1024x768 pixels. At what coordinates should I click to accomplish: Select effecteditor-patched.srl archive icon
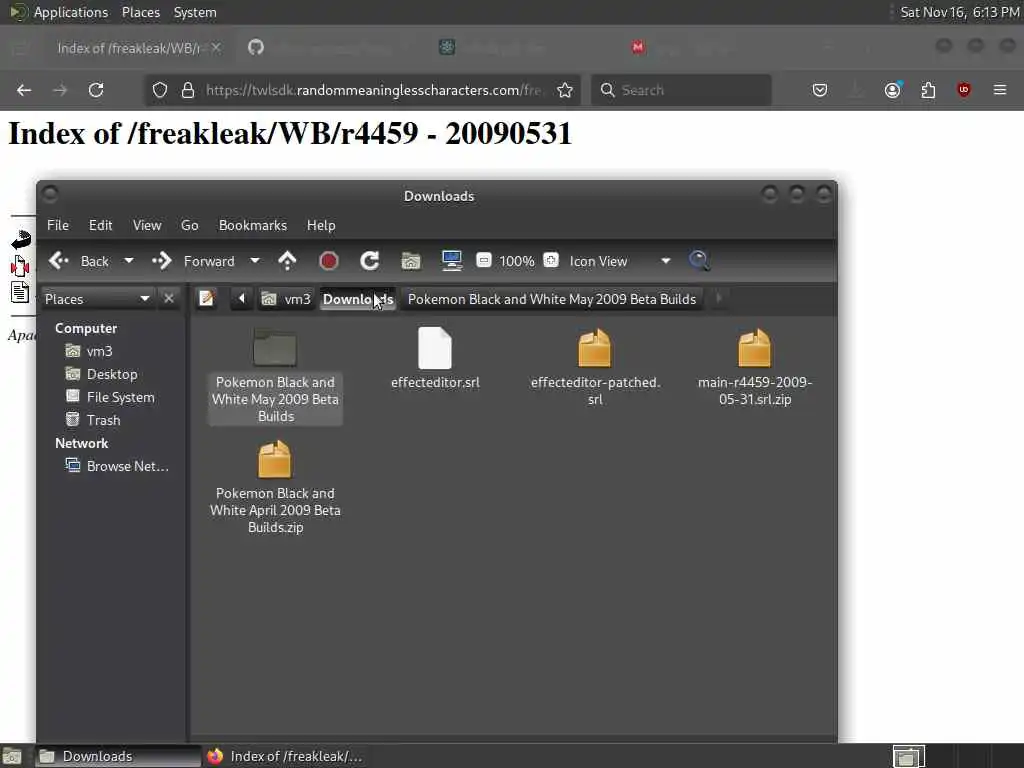tap(595, 348)
